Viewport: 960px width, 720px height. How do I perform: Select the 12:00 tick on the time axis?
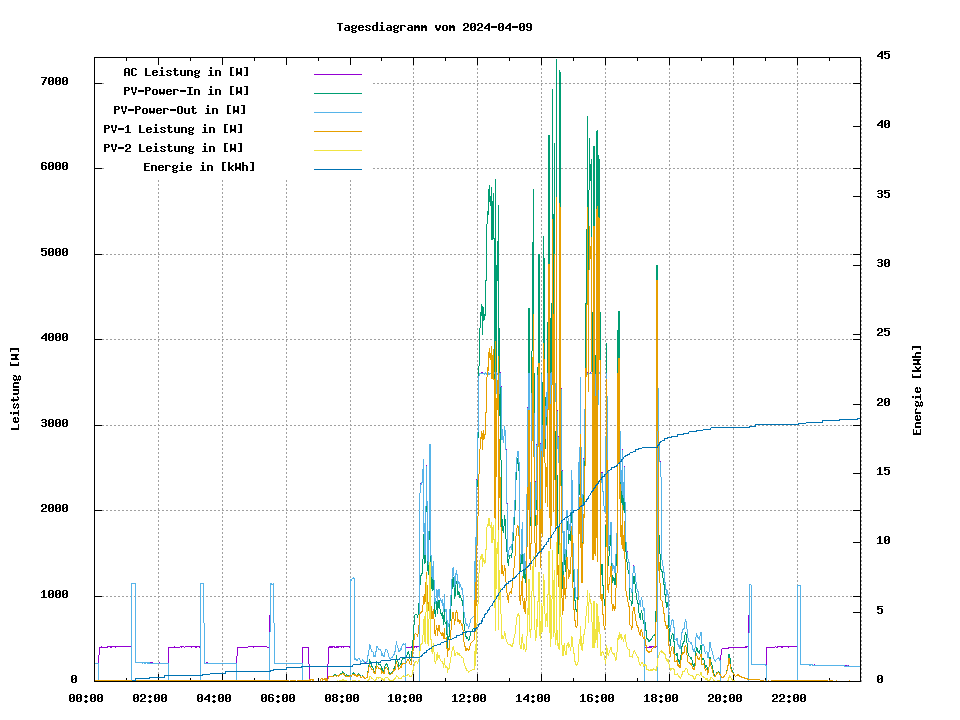[469, 698]
